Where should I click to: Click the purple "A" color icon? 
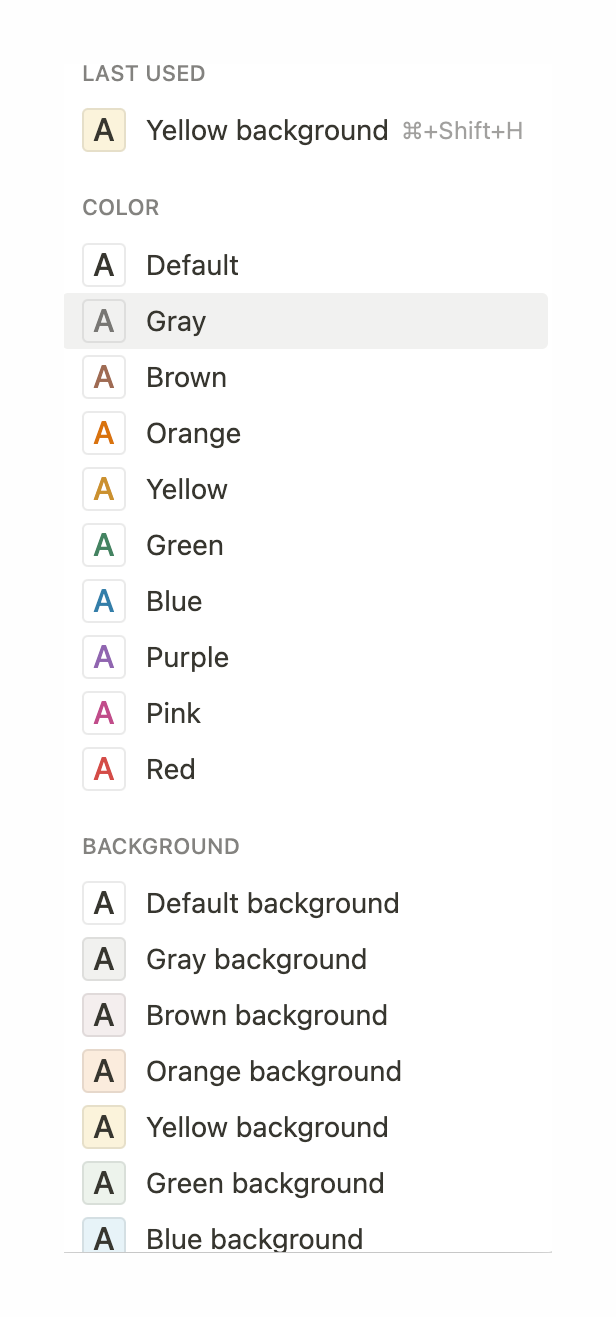pyautogui.click(x=103, y=657)
